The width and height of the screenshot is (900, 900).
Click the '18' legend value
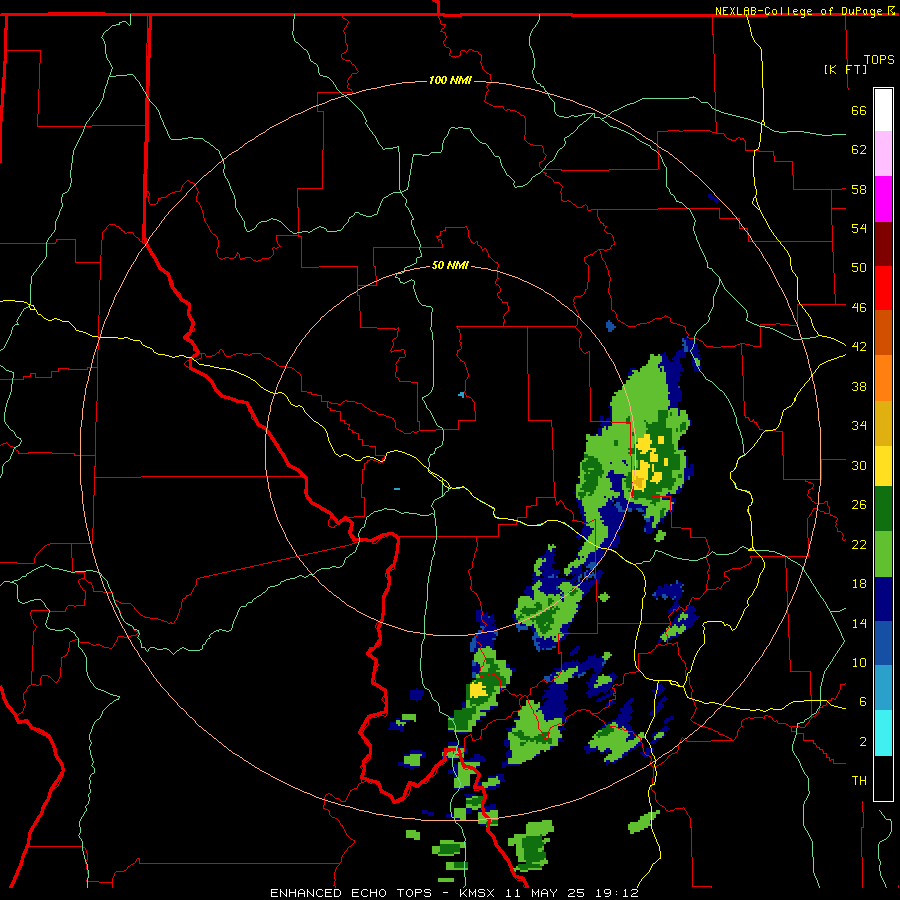[859, 584]
